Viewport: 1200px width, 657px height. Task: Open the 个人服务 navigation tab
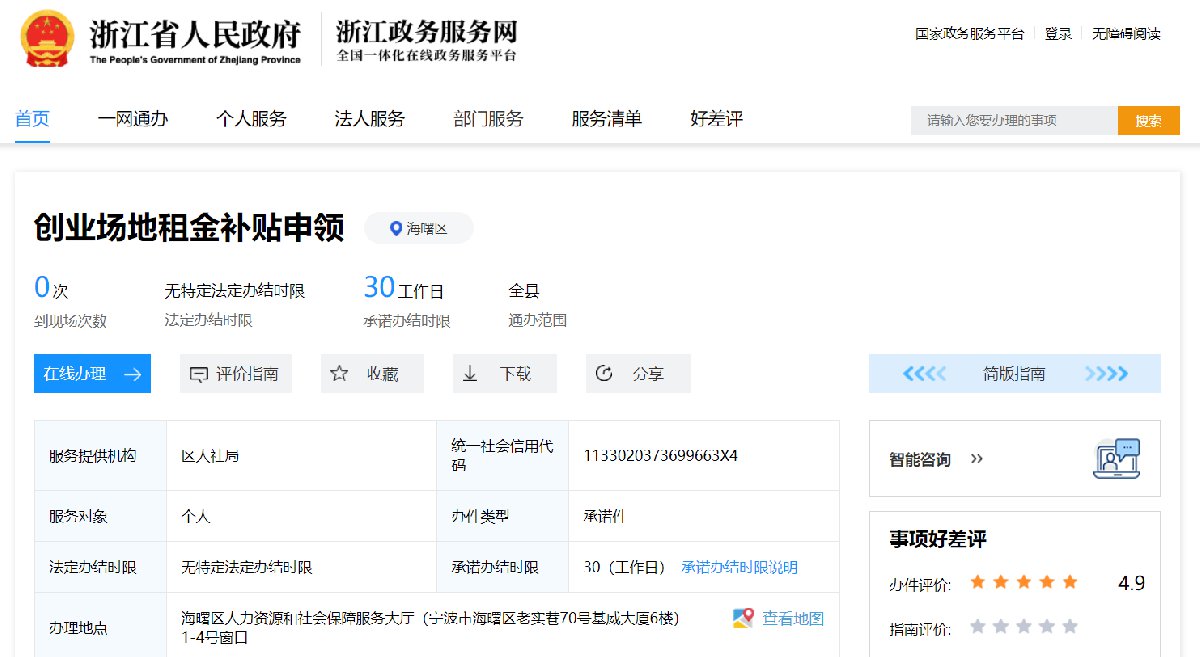[251, 119]
